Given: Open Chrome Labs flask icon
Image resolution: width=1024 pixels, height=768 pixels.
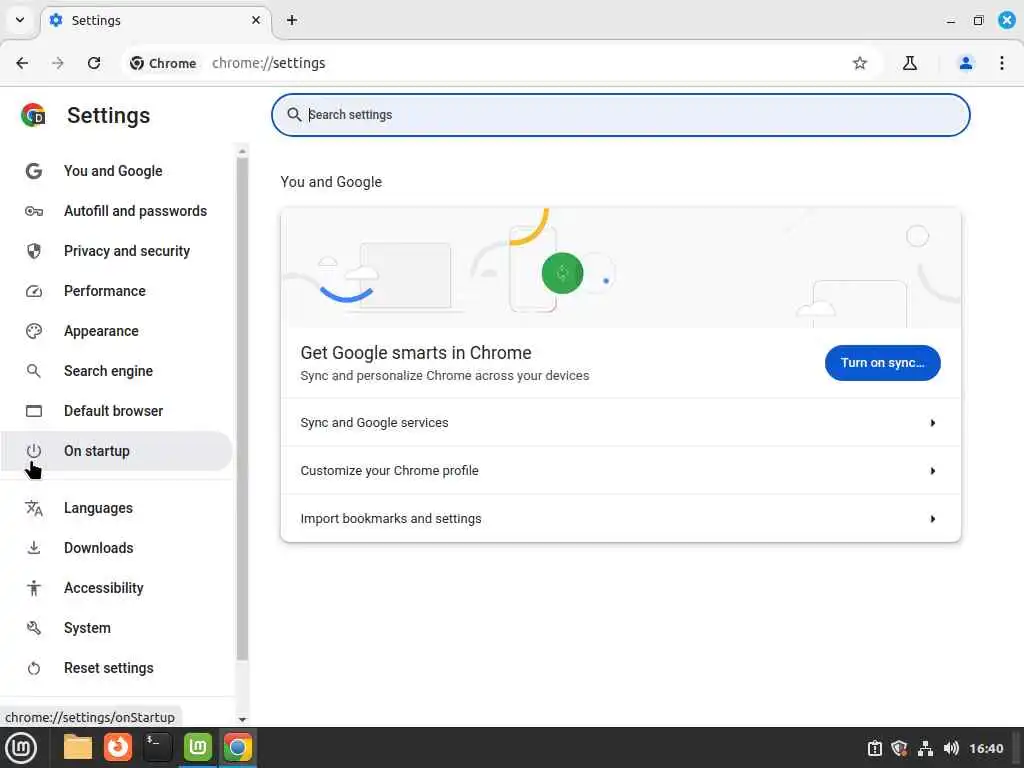Looking at the screenshot, I should (x=910, y=63).
